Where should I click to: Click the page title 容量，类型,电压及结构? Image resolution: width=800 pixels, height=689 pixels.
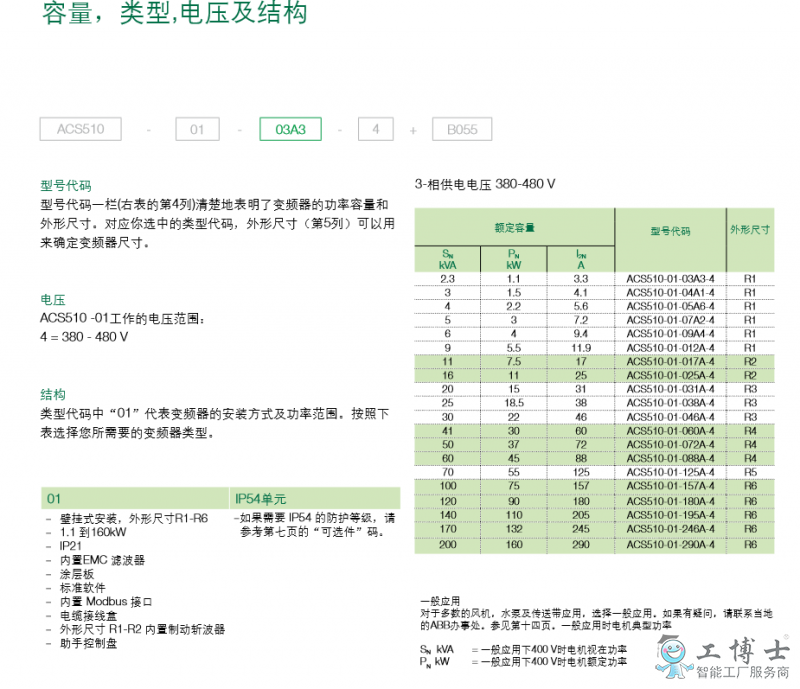coord(175,13)
